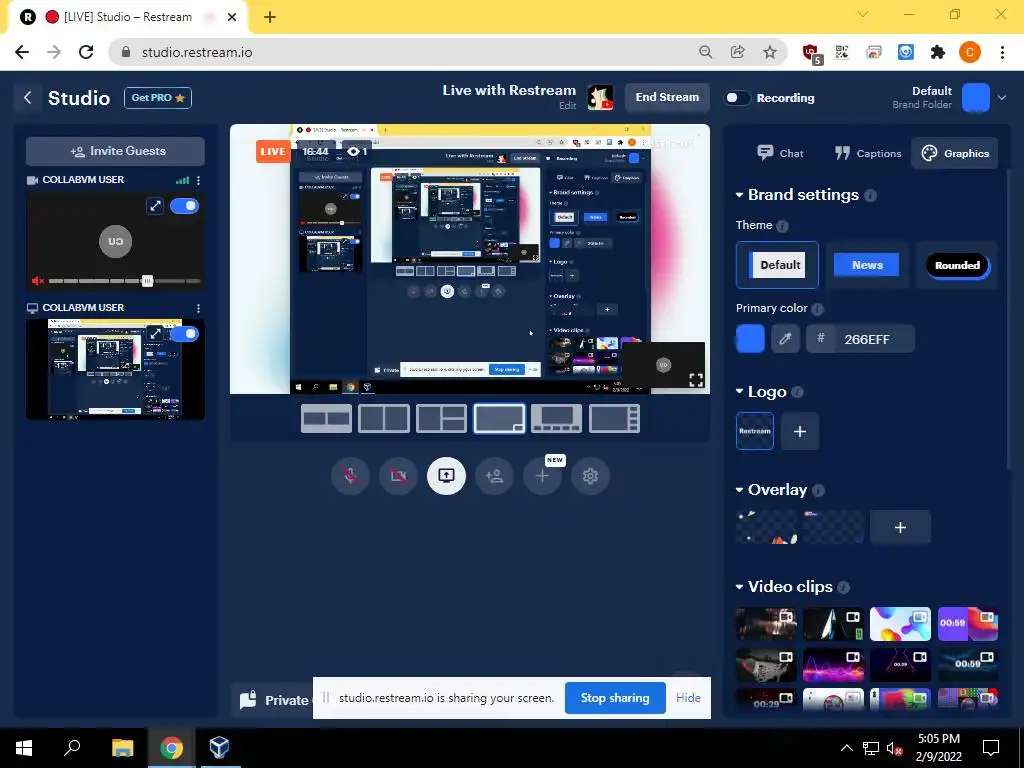Screen dimensions: 1024x768
Task: Open the Chrome three-dot menu
Action: point(1002,52)
